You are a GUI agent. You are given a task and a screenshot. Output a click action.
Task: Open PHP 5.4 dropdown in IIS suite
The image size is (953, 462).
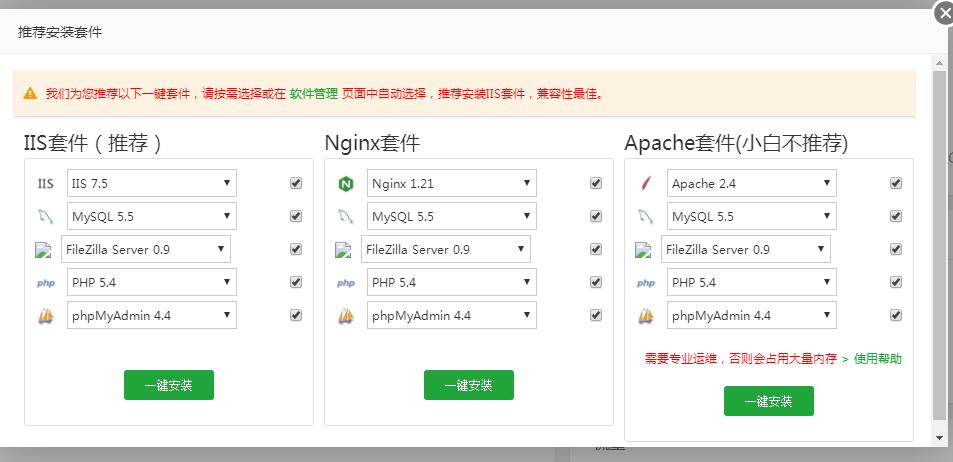click(151, 282)
